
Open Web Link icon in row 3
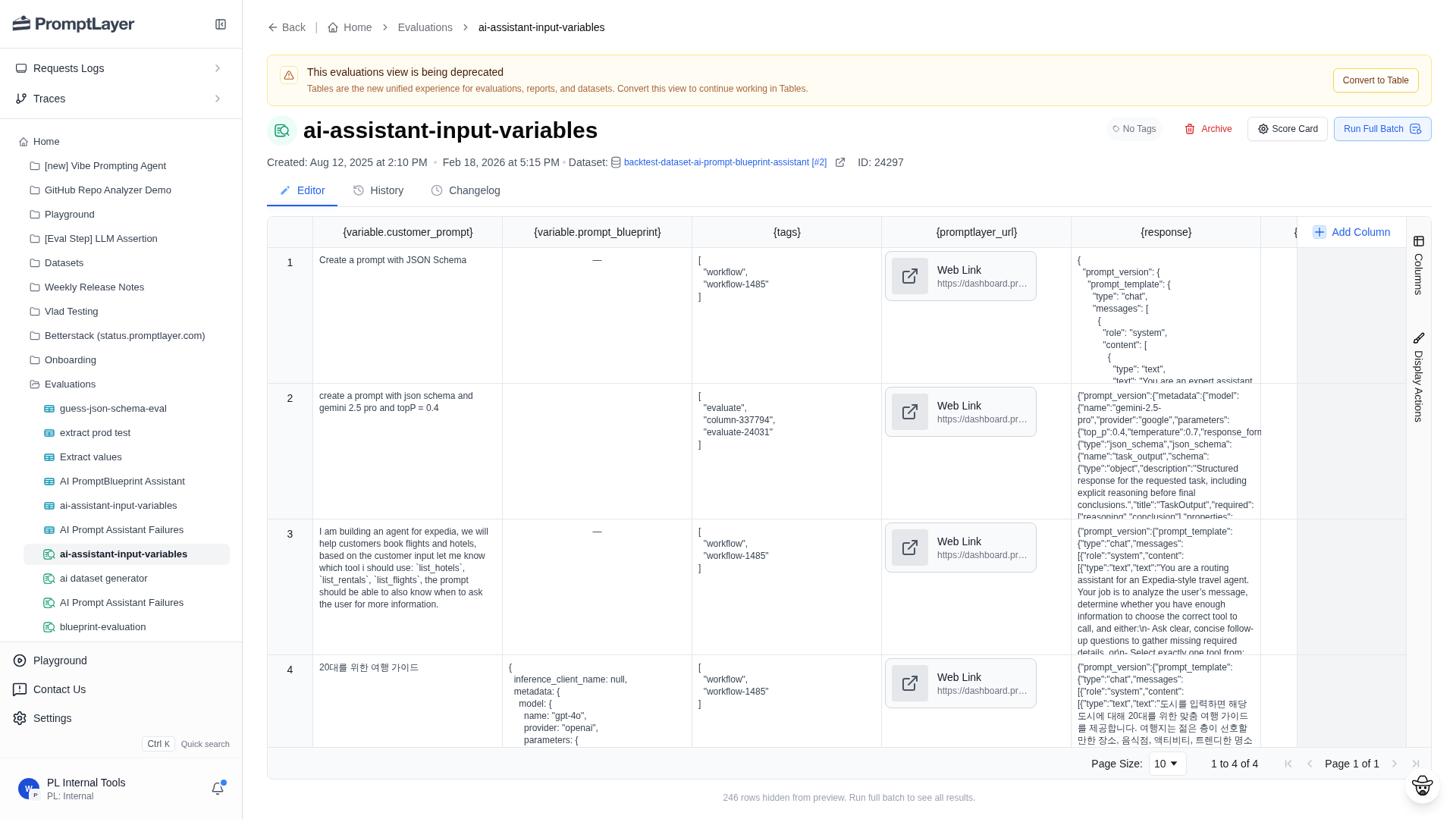pos(910,548)
